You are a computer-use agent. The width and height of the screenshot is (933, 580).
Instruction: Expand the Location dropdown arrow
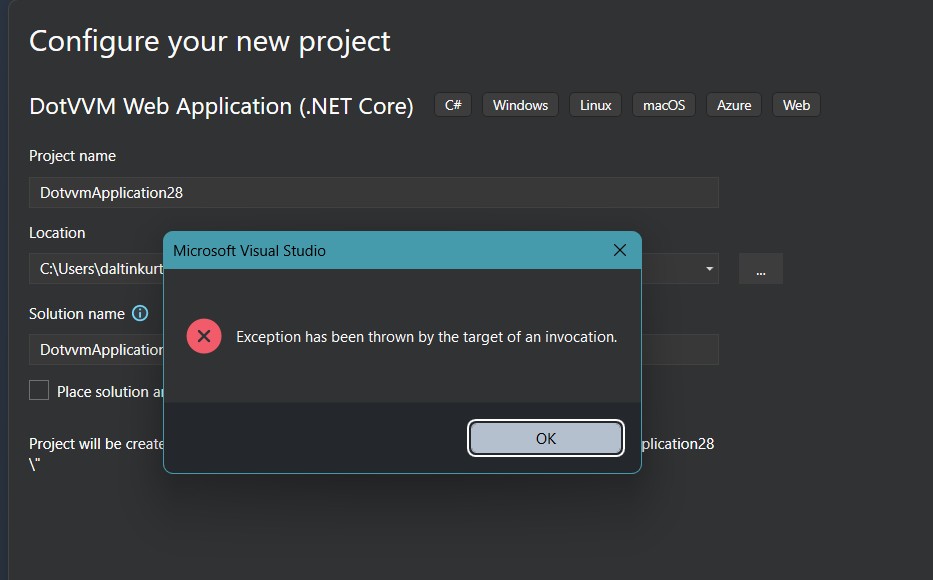coord(709,269)
